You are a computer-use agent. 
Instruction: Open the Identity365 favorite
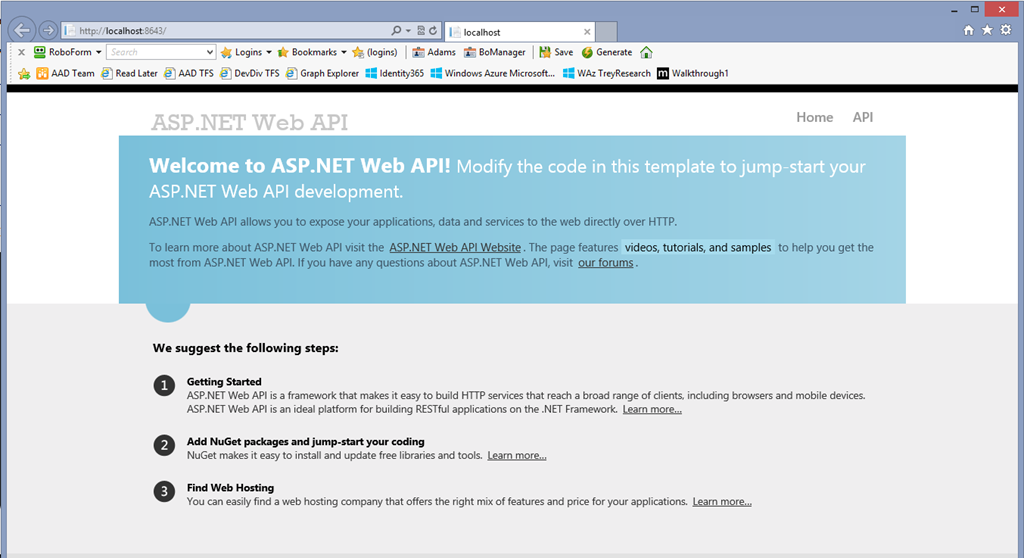(394, 73)
